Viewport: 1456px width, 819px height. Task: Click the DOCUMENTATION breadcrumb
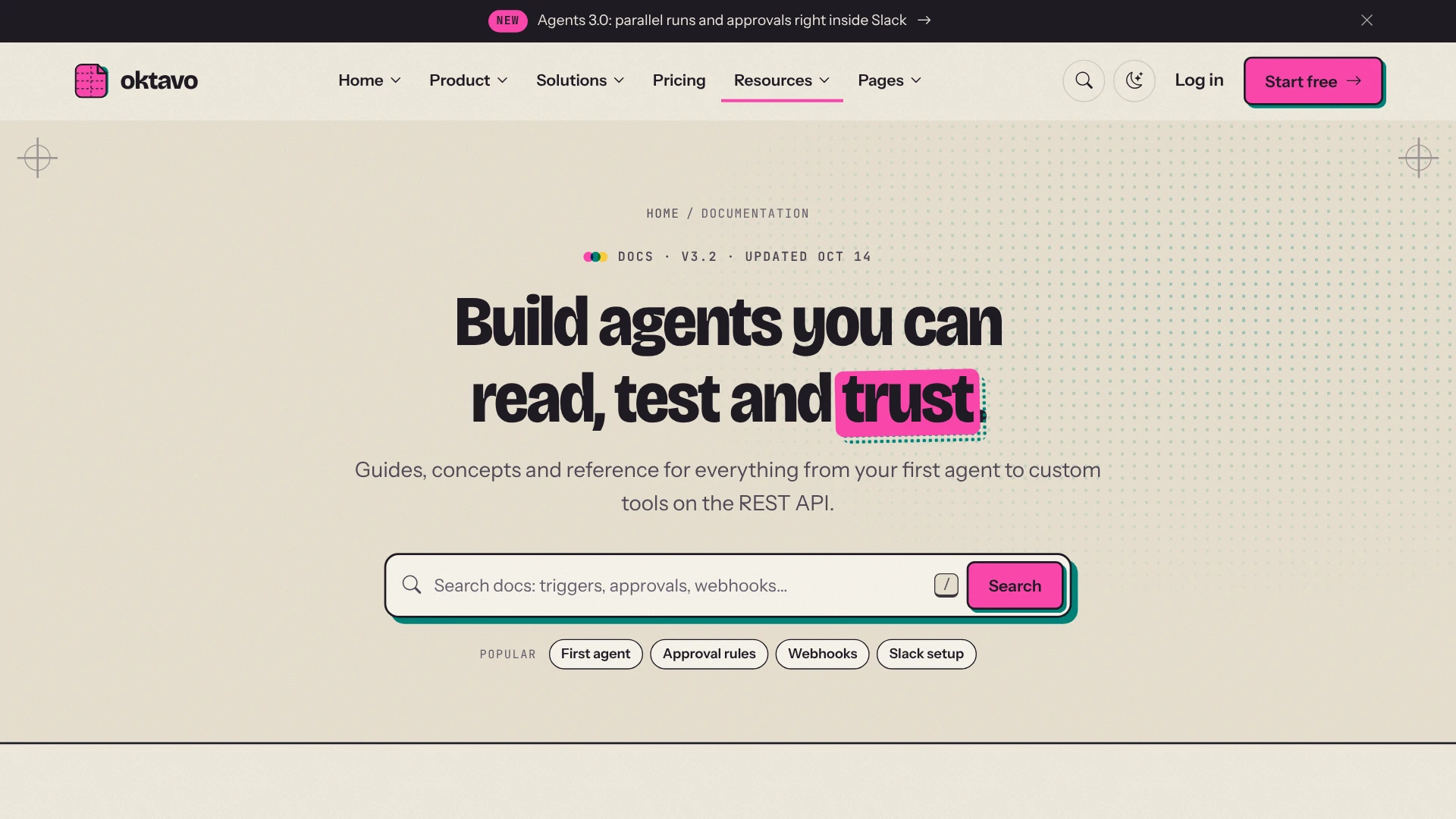[x=755, y=214]
